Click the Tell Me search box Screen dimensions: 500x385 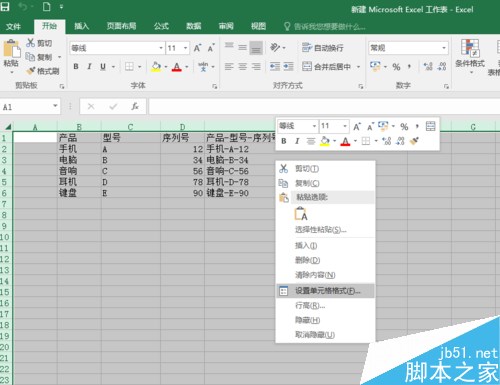(325, 26)
